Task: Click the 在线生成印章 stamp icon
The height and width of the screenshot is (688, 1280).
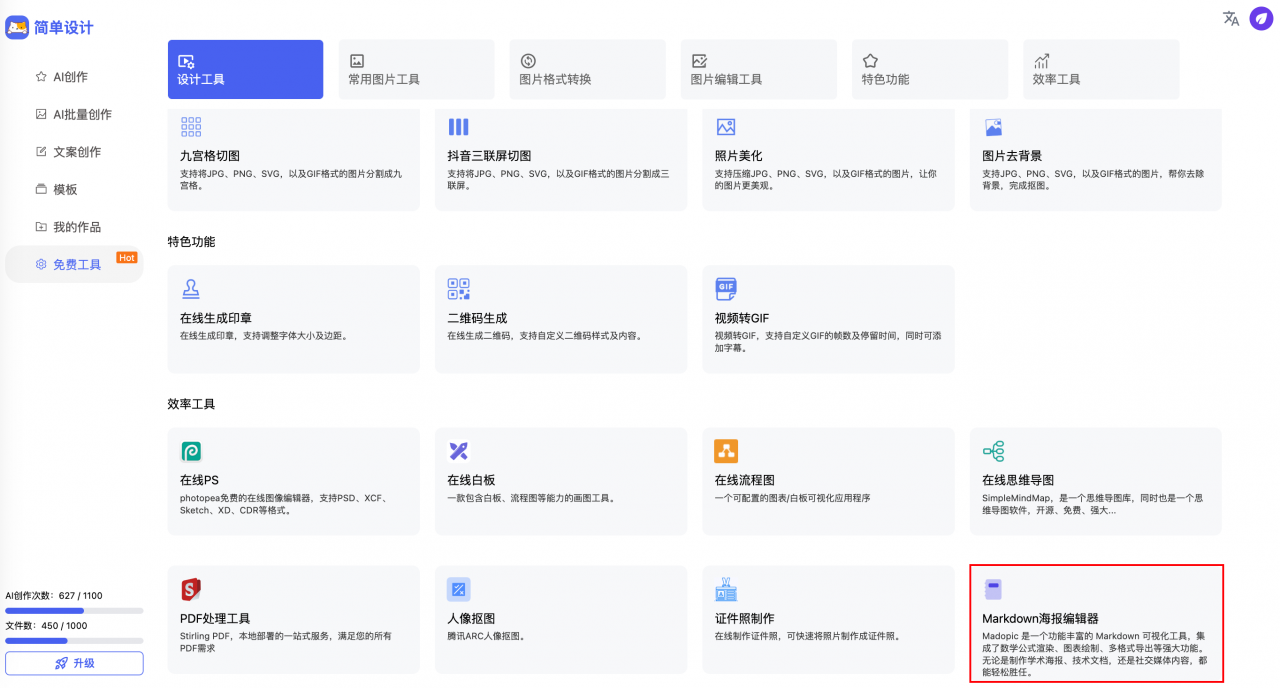Action: pos(191,289)
